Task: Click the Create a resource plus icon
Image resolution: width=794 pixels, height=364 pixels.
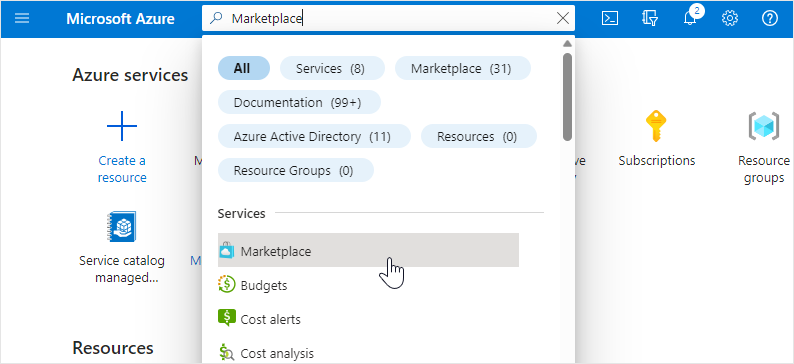Action: [122, 126]
